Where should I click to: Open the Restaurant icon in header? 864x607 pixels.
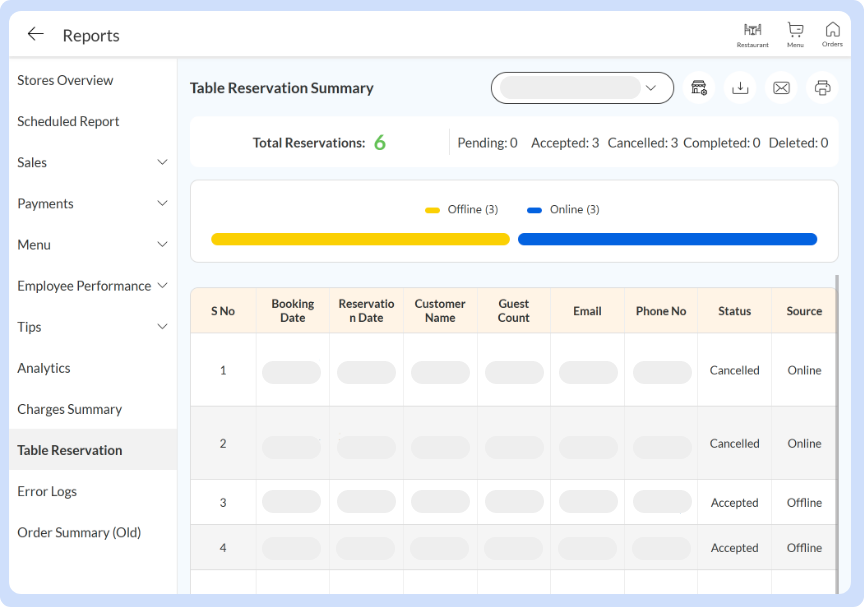click(x=752, y=33)
